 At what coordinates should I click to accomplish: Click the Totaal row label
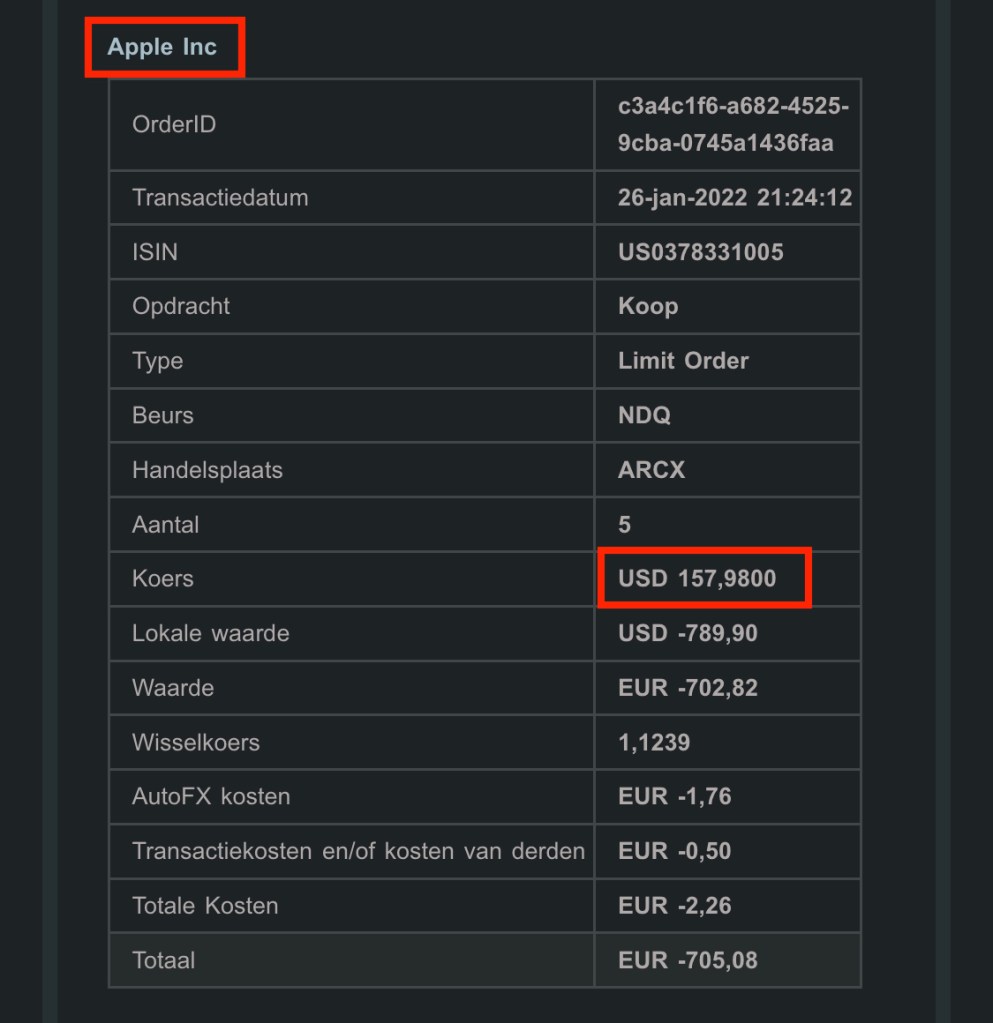pyautogui.click(x=163, y=961)
